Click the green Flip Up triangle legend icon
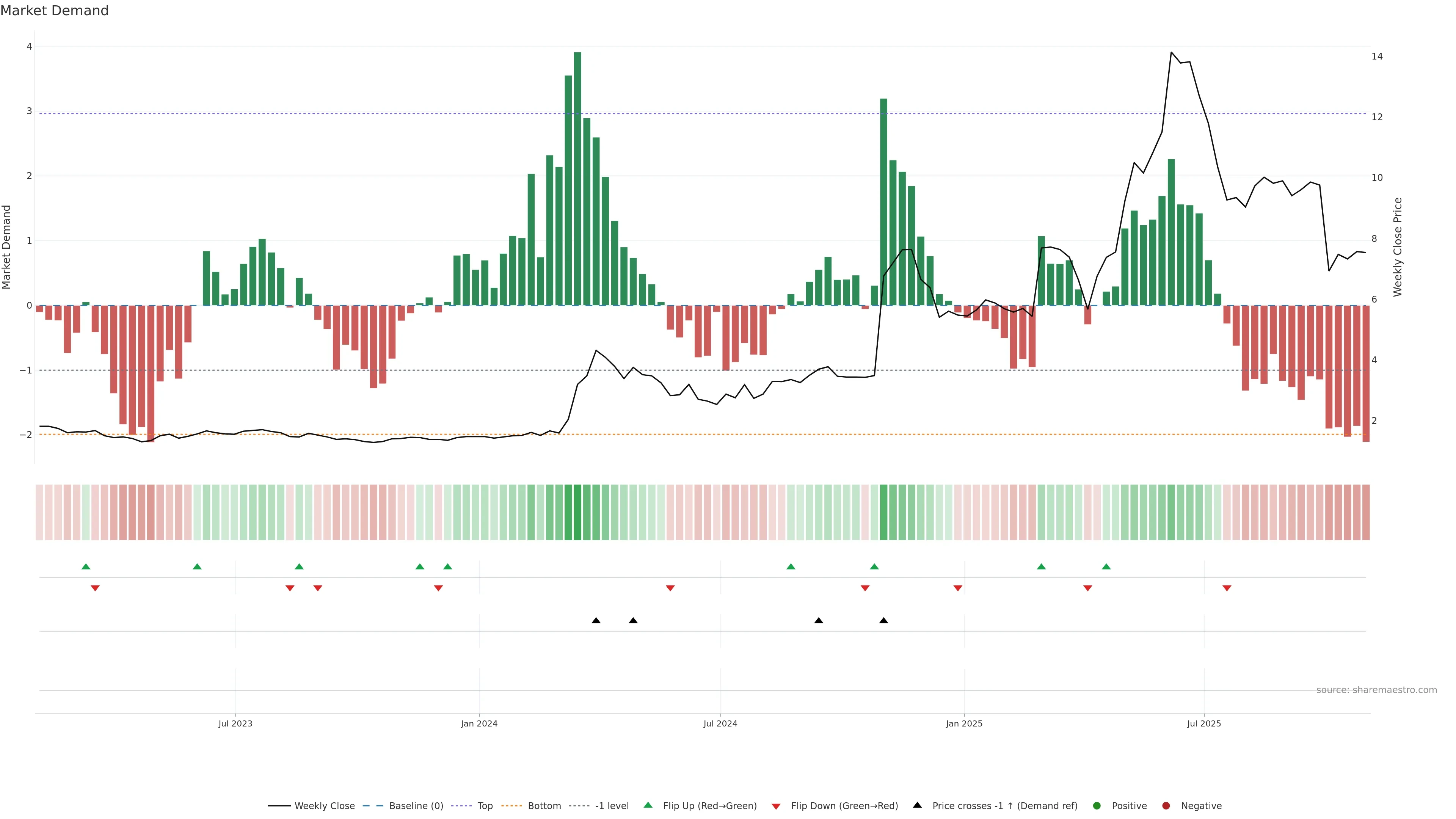The width and height of the screenshot is (1456, 819). click(x=648, y=805)
